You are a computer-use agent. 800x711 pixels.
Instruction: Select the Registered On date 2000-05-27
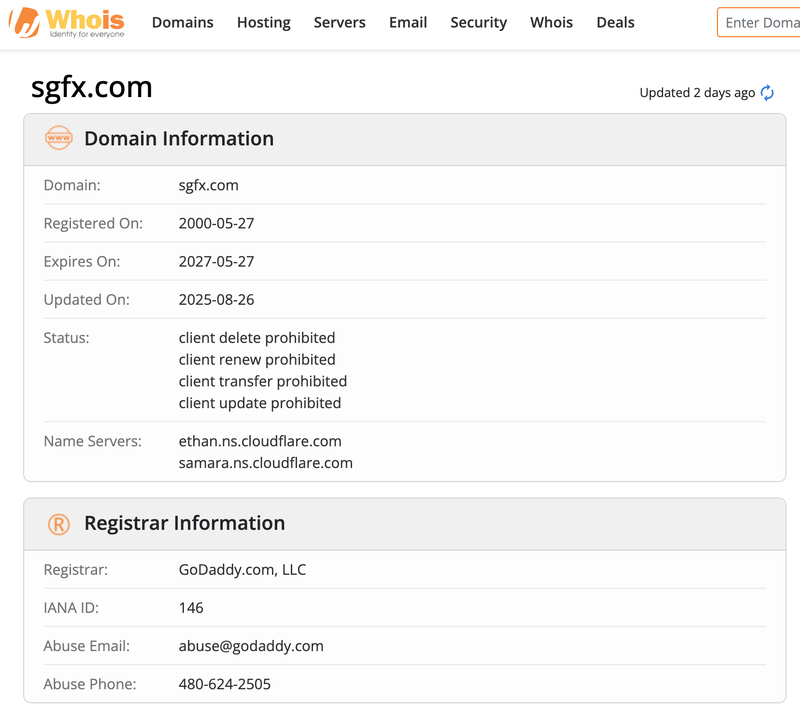[x=216, y=223]
